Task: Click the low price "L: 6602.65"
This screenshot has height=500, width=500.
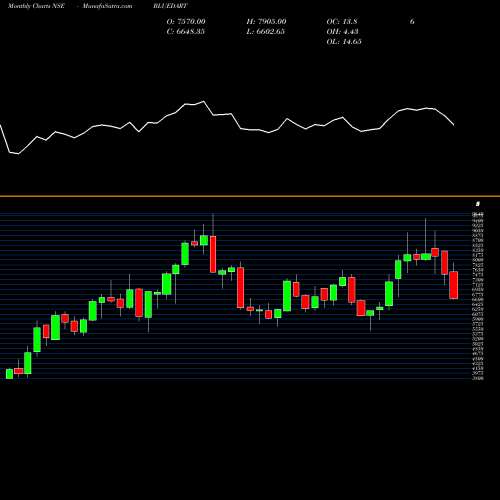Action: point(266,32)
